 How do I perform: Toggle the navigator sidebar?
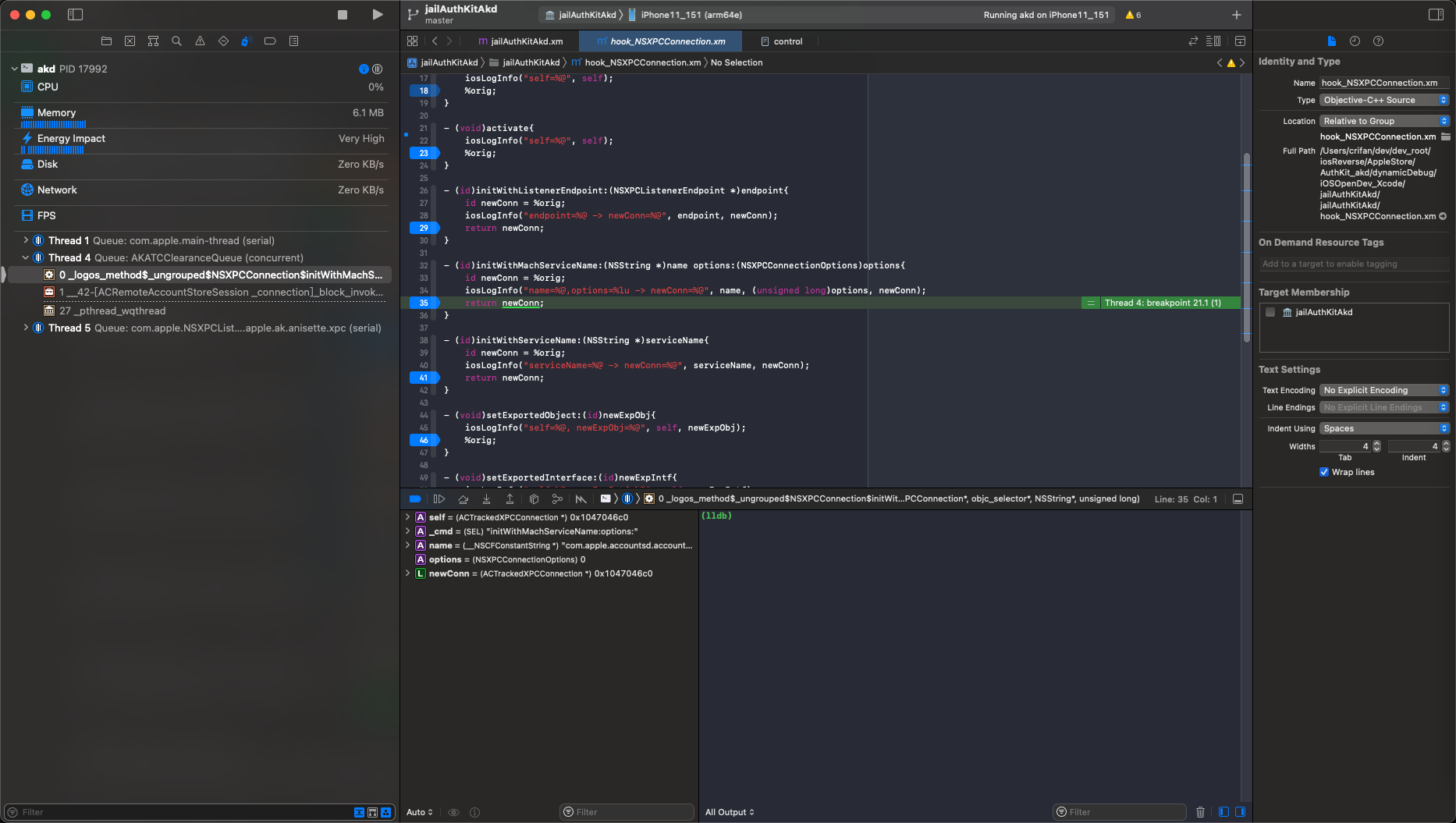tap(75, 15)
